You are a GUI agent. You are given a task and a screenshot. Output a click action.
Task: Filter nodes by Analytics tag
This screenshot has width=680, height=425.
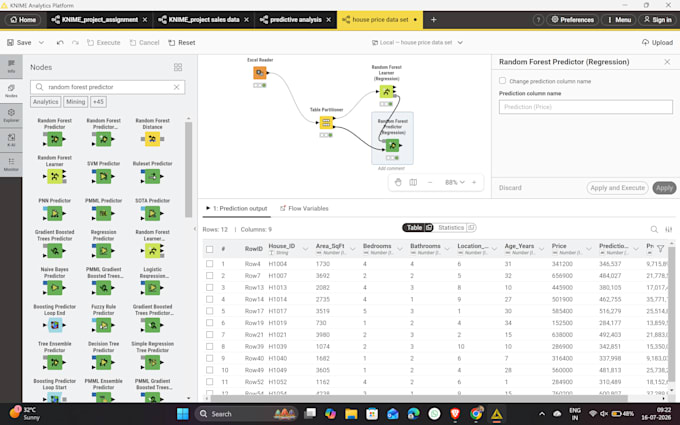click(46, 101)
